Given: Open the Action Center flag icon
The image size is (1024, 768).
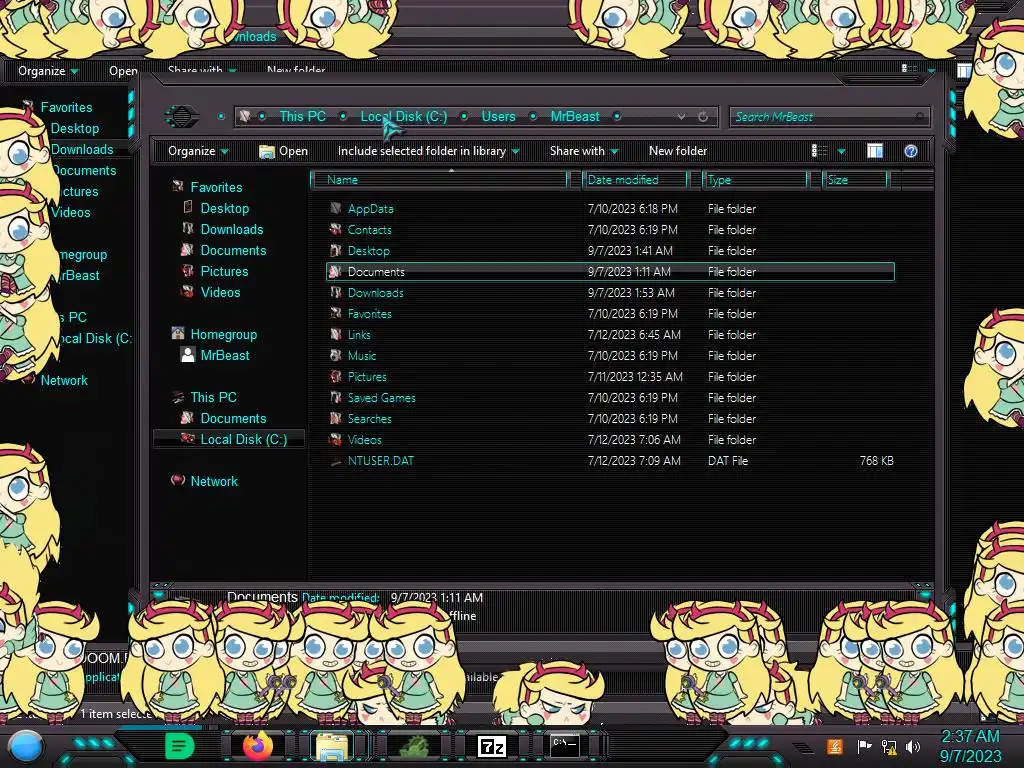Looking at the screenshot, I should click(864, 746).
